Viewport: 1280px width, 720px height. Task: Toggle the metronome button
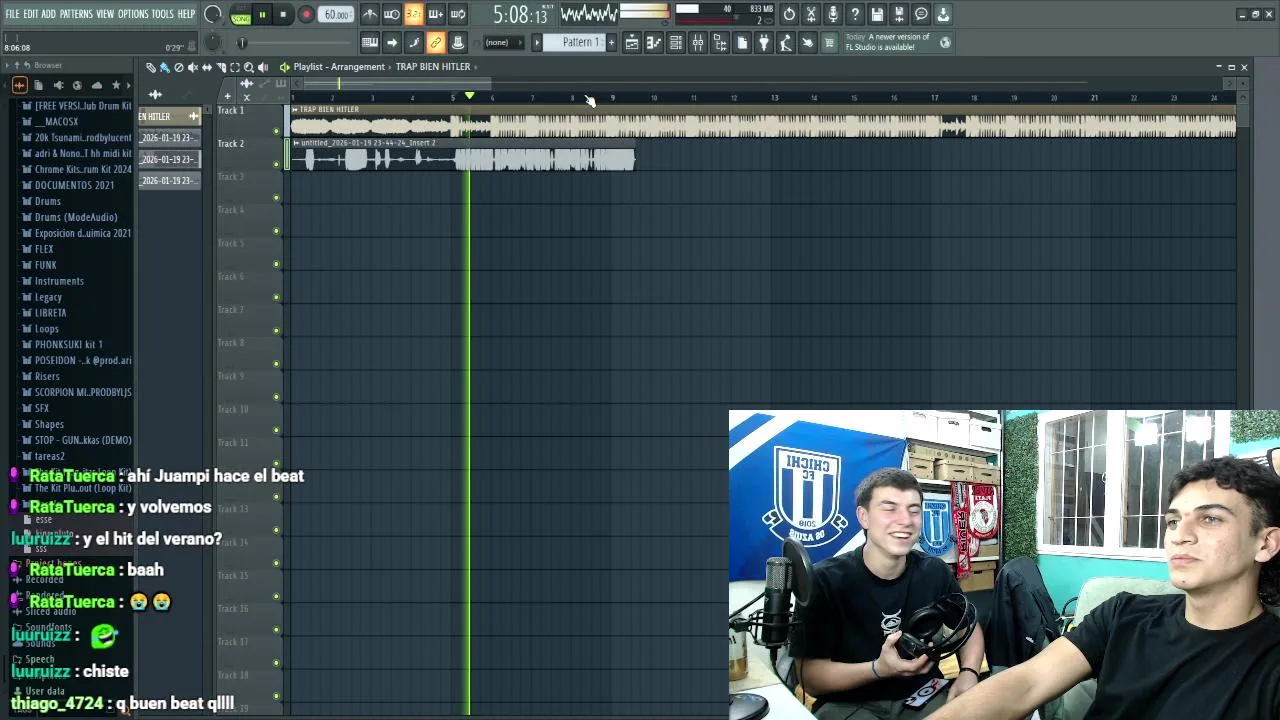click(x=369, y=14)
